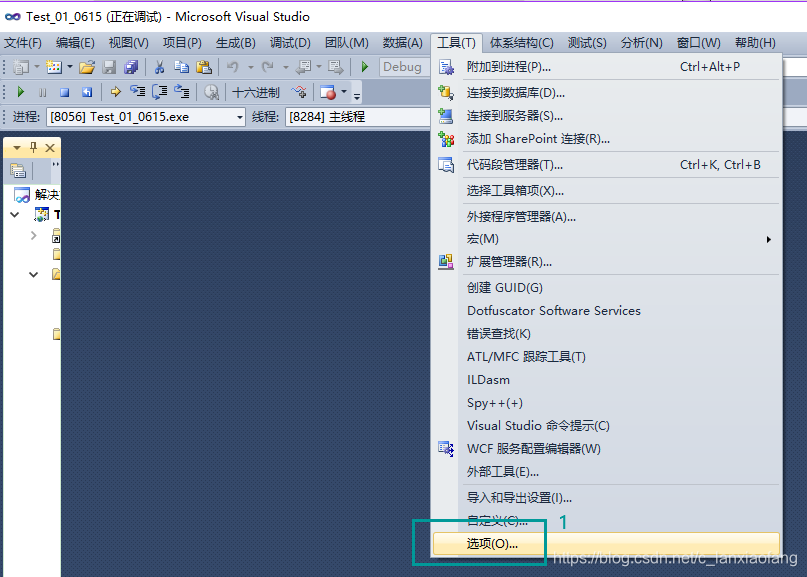This screenshot has height=577, width=807.
Task: Click Show Next Statement yellow arrow
Action: 115,92
